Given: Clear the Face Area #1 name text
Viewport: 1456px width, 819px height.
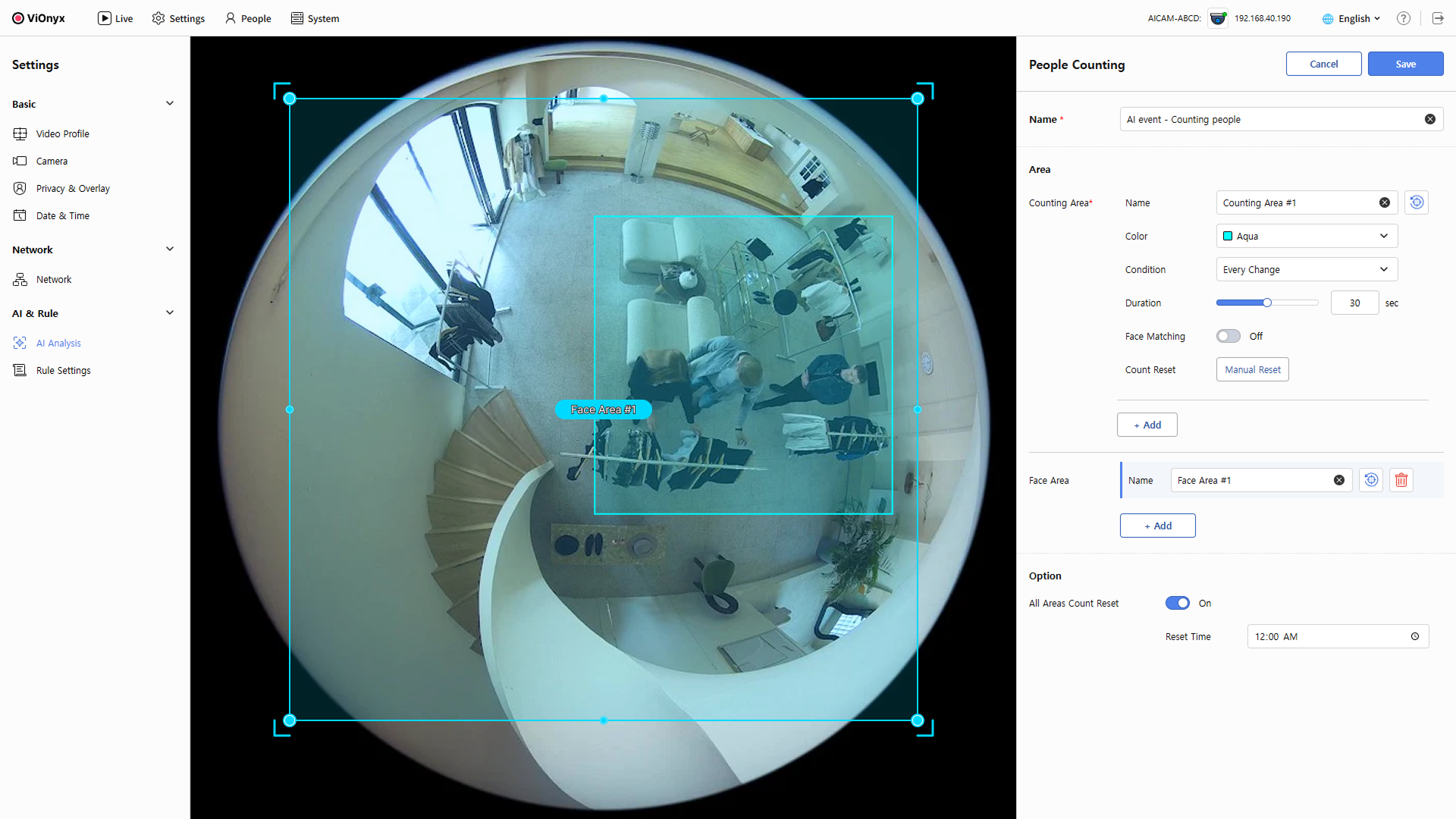Looking at the screenshot, I should coord(1338,480).
